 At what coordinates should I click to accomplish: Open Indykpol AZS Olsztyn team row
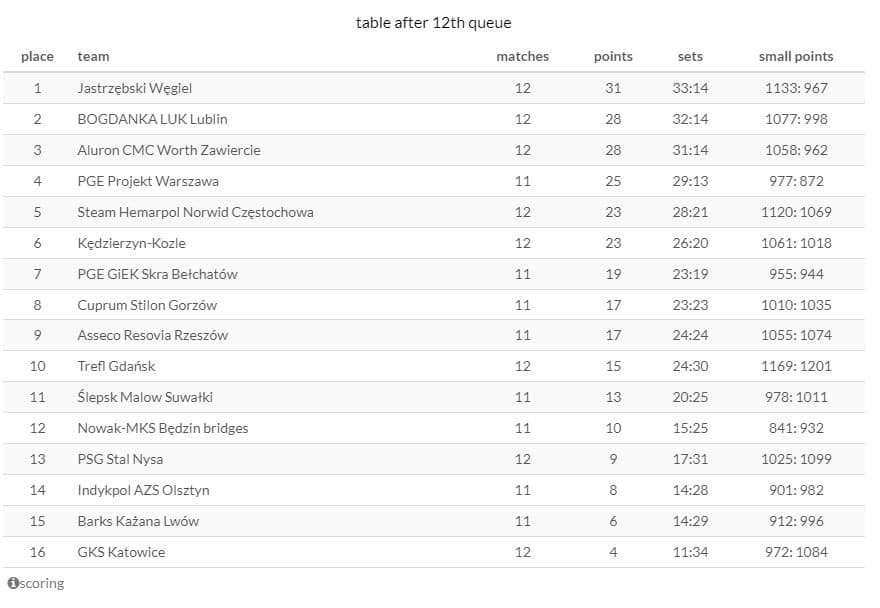(x=143, y=490)
